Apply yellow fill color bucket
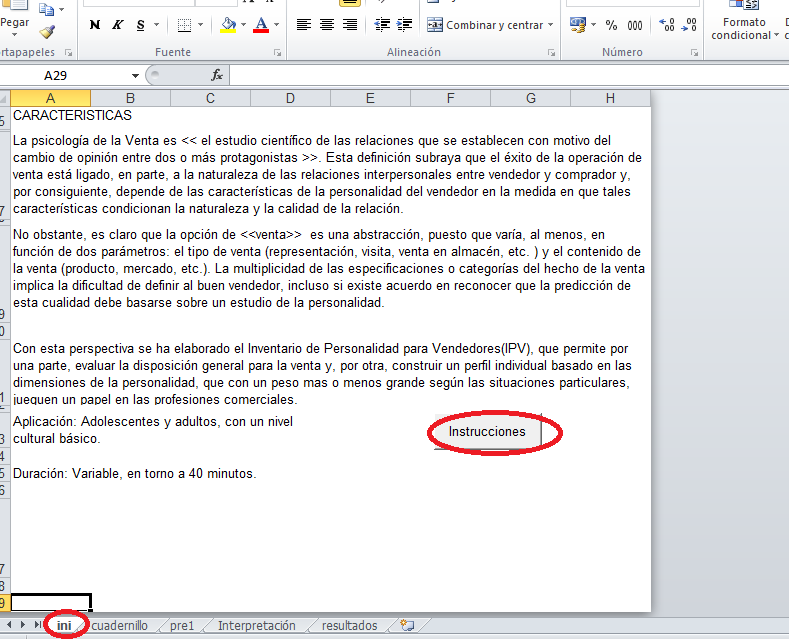The image size is (789, 639). tap(228, 25)
